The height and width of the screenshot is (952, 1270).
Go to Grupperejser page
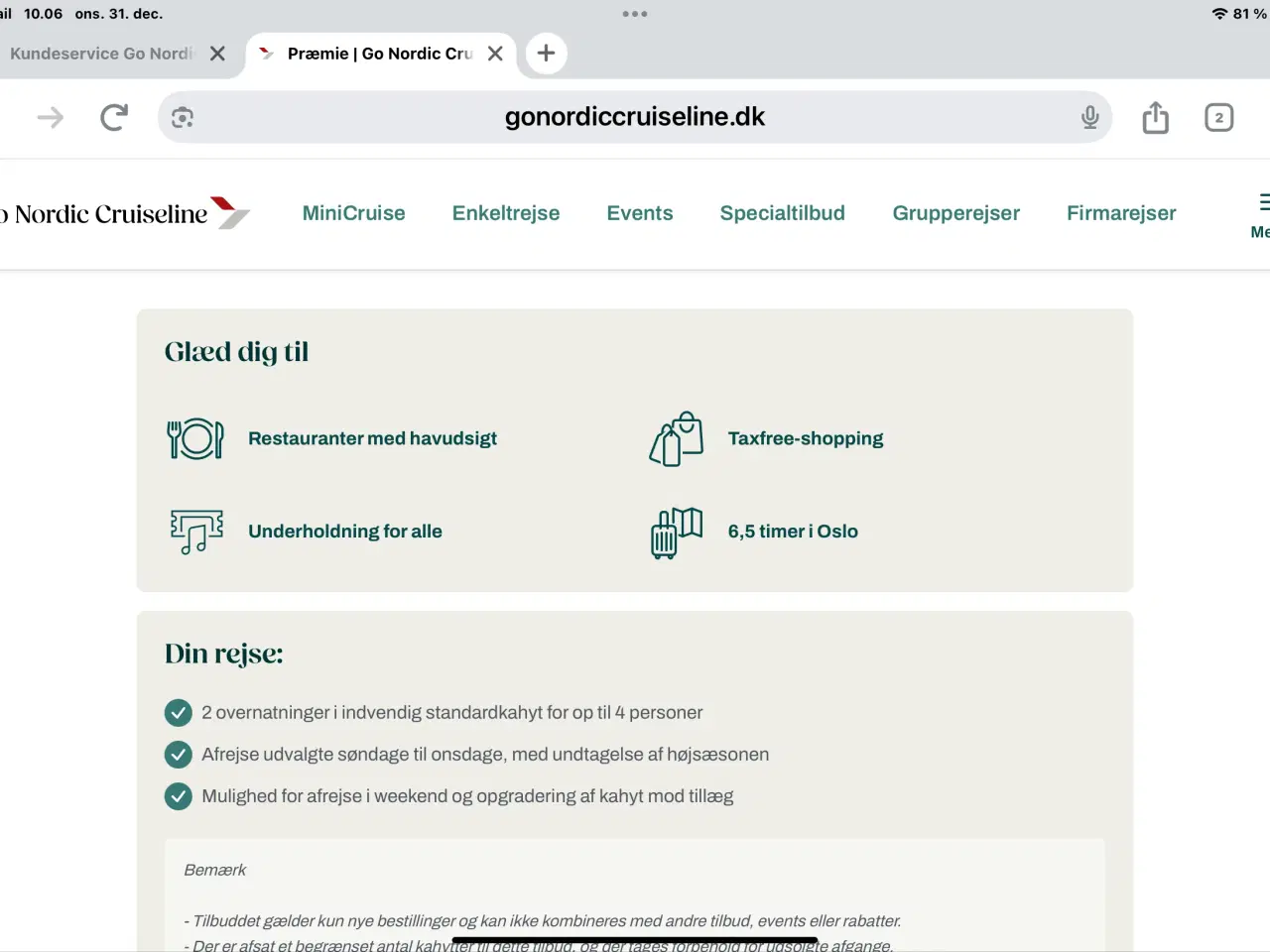click(955, 213)
